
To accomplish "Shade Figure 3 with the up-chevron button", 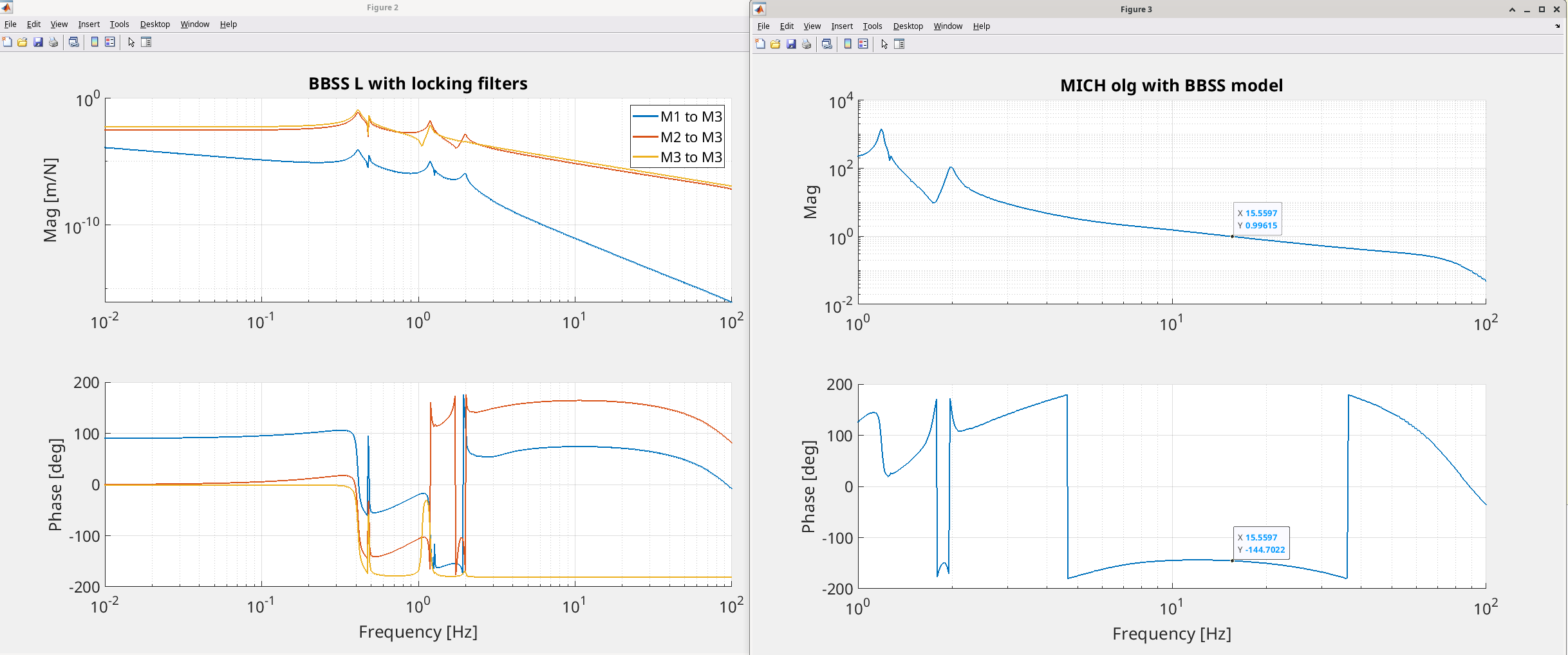I will click(1512, 10).
